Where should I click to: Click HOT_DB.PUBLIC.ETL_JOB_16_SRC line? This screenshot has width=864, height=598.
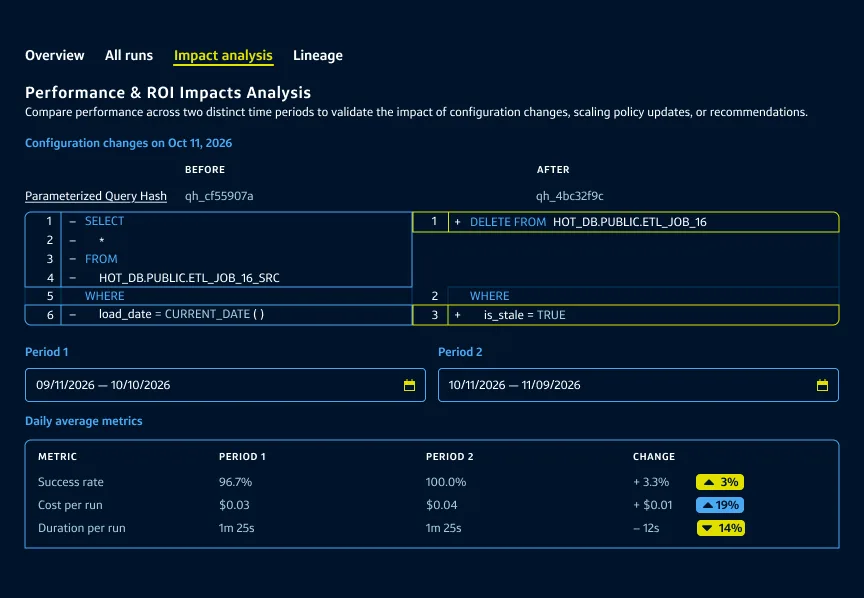pos(219,278)
